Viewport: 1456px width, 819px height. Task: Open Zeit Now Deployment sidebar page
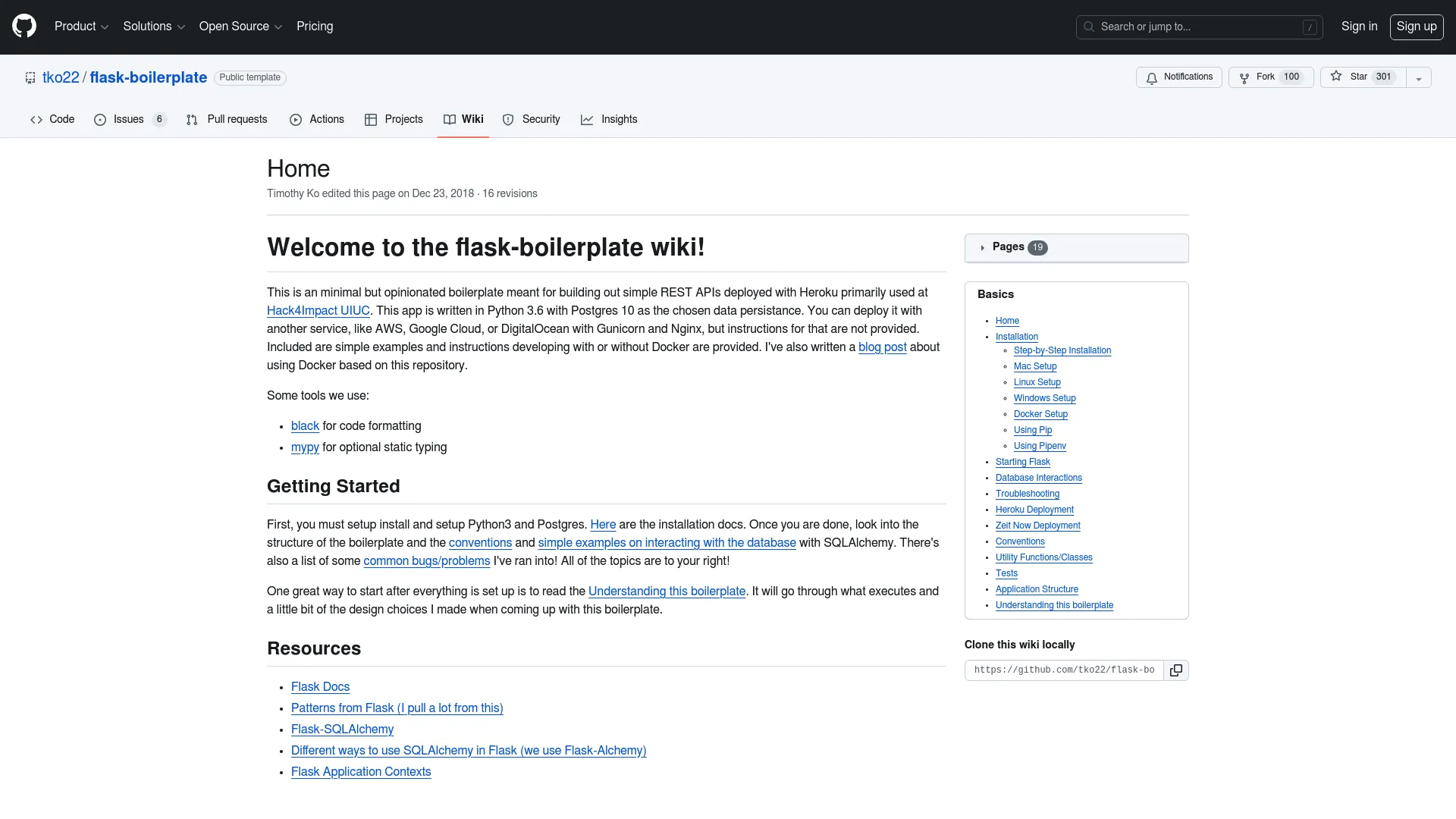tap(1037, 526)
